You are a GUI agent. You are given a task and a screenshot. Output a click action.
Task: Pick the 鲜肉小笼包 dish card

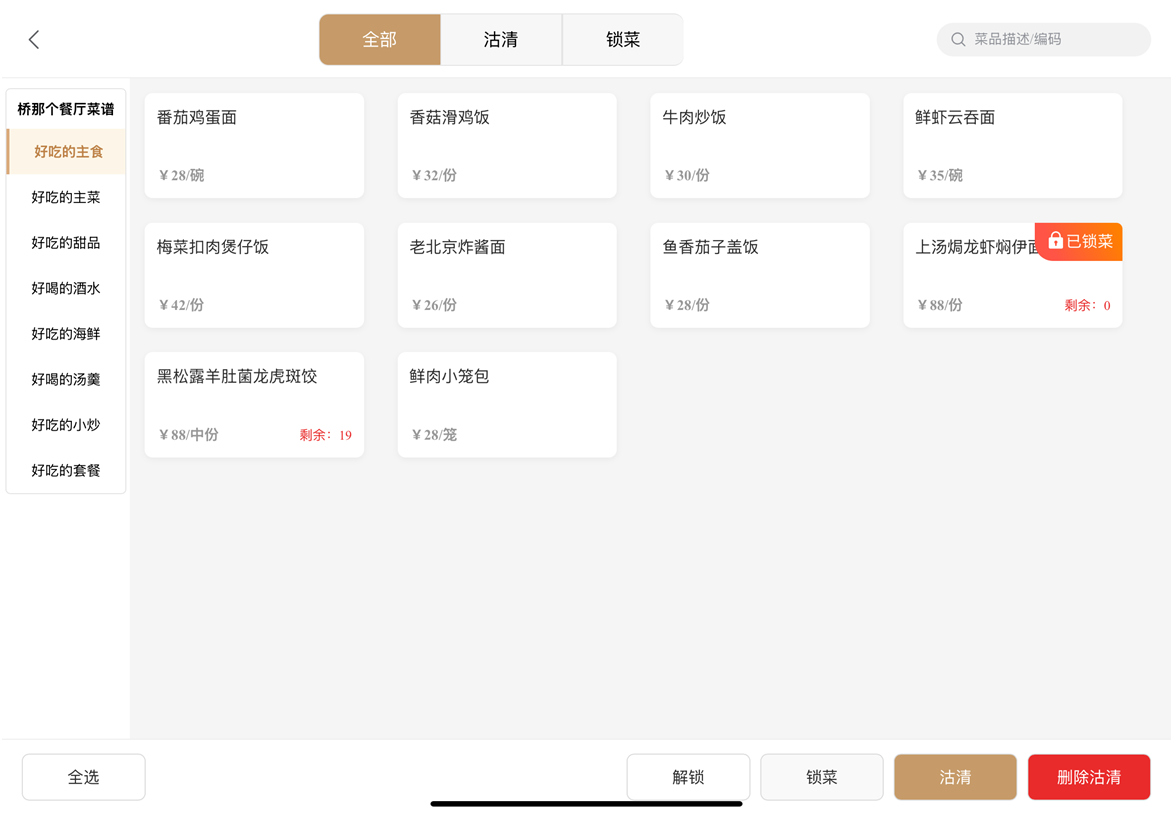[507, 405]
